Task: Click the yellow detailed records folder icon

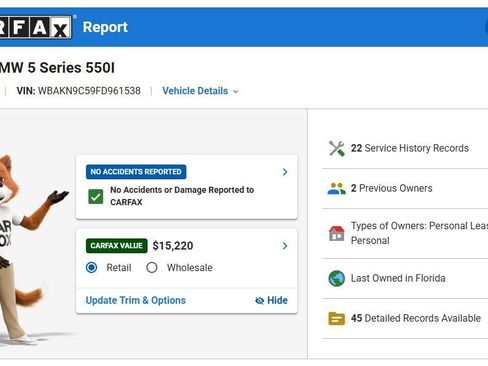Action: point(337,318)
